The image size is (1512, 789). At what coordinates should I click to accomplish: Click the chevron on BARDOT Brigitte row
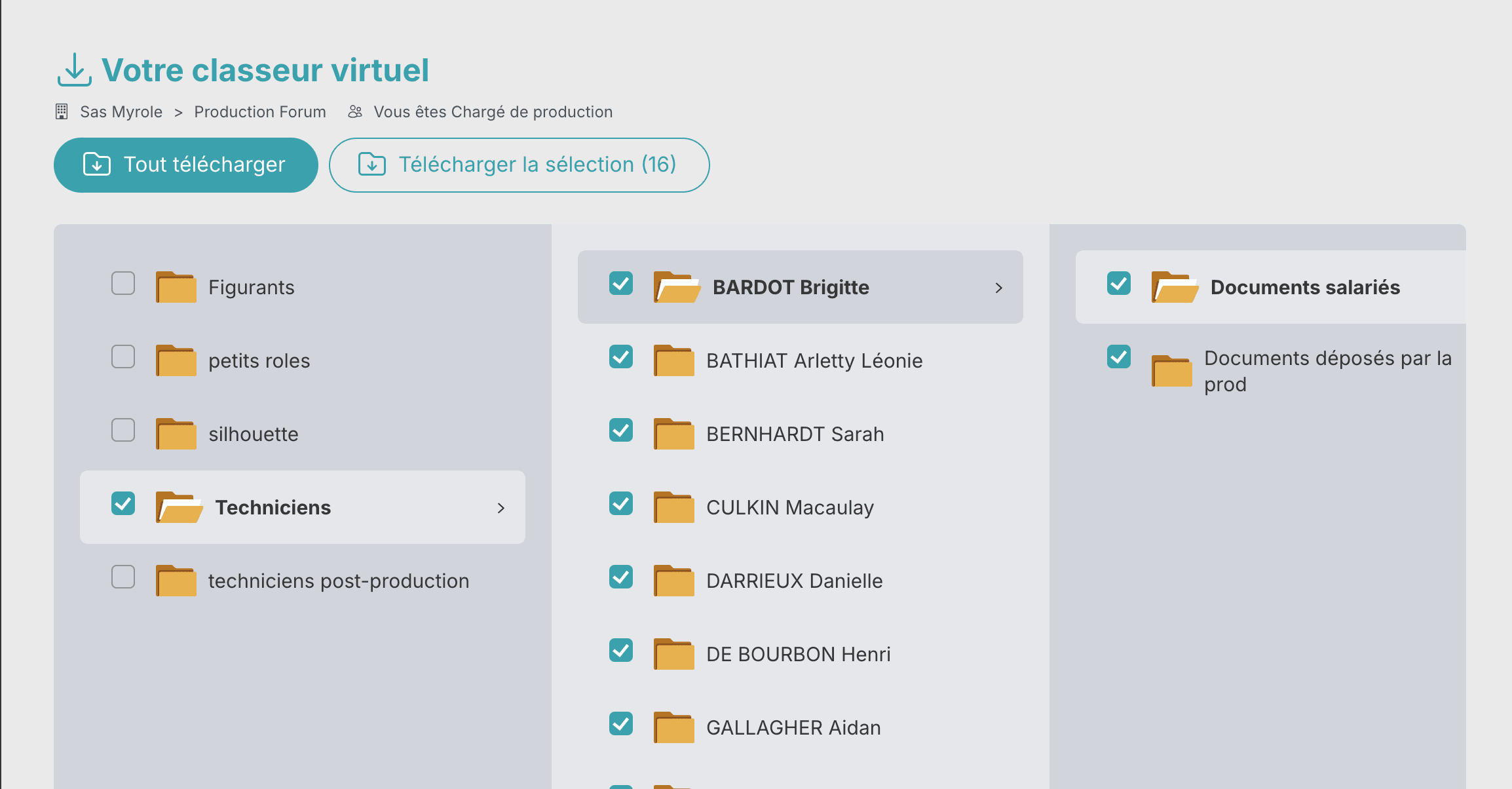click(999, 288)
